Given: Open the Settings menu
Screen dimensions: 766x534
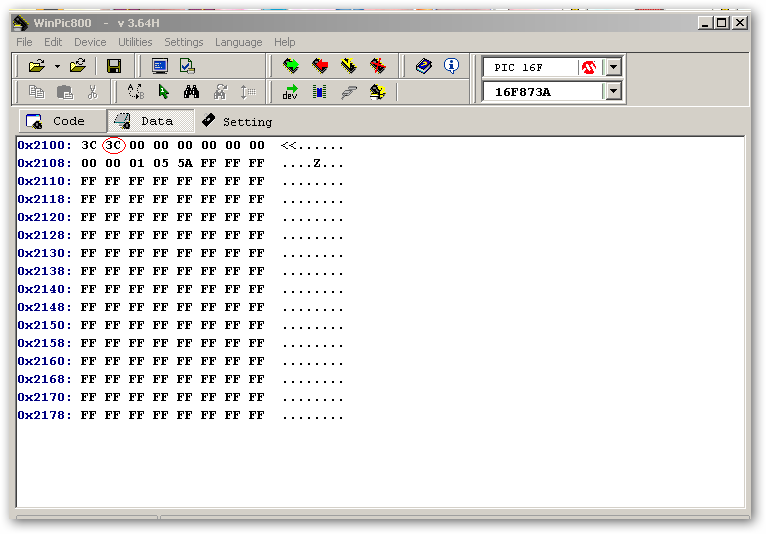Looking at the screenshot, I should pyautogui.click(x=183, y=42).
